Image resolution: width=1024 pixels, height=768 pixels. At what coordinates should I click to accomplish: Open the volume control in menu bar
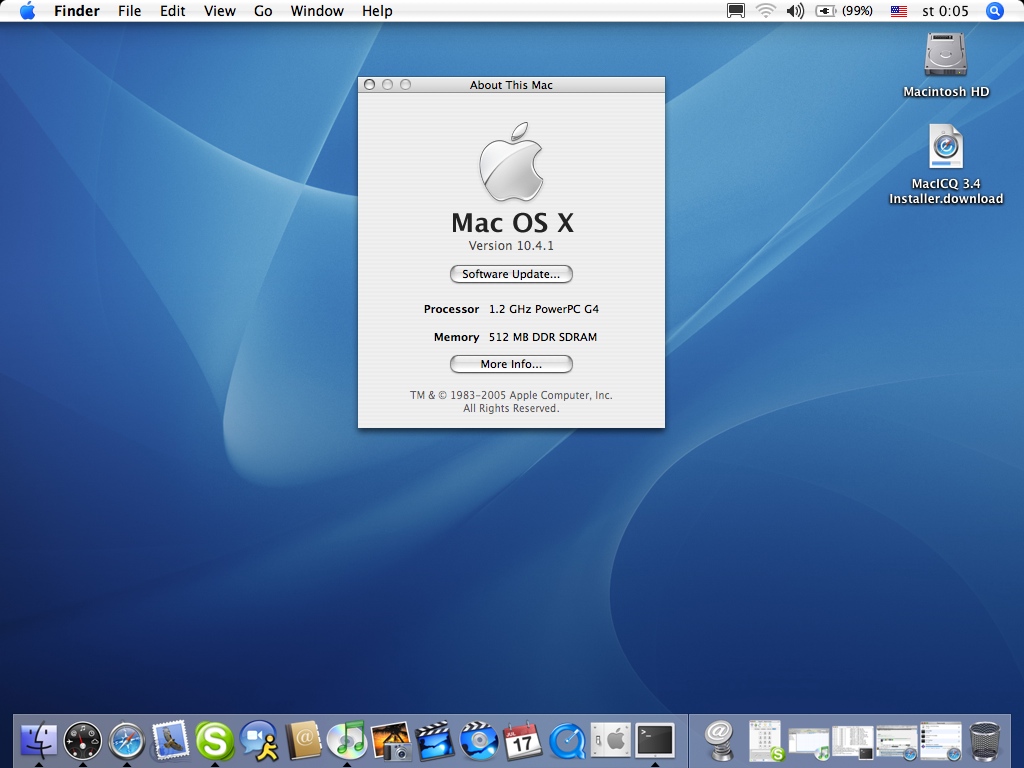[x=795, y=11]
